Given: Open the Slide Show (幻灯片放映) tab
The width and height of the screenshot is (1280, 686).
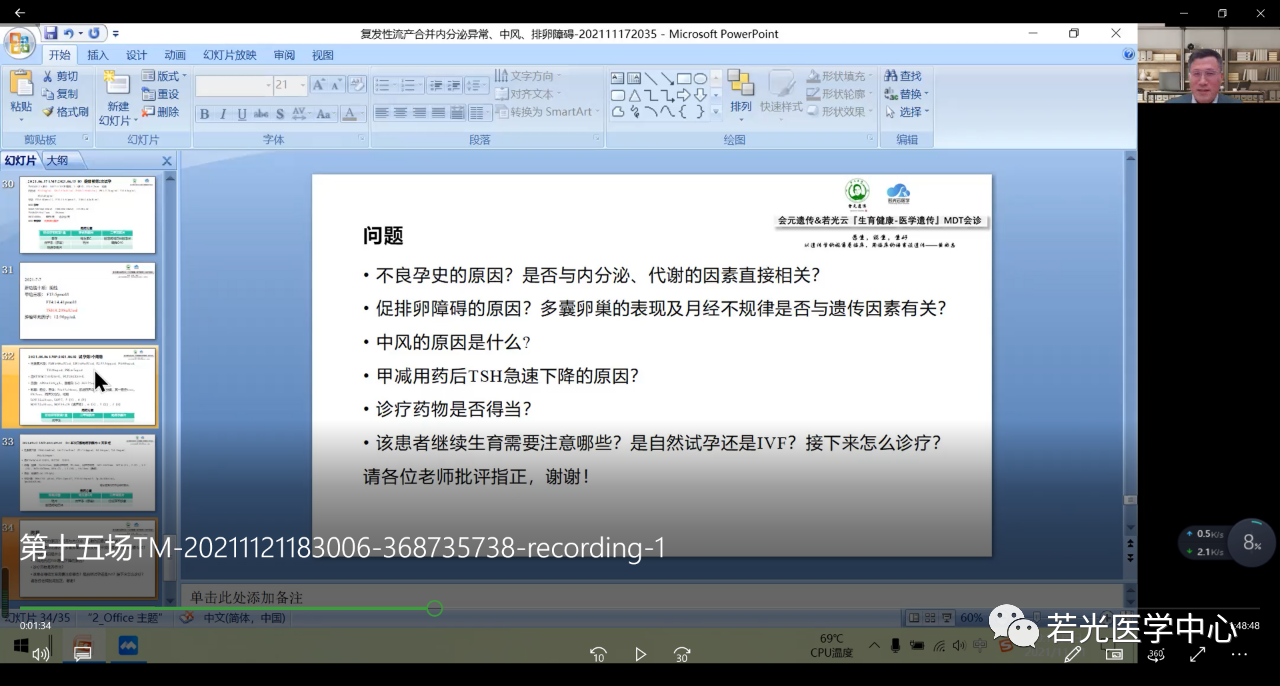Looking at the screenshot, I should point(230,55).
